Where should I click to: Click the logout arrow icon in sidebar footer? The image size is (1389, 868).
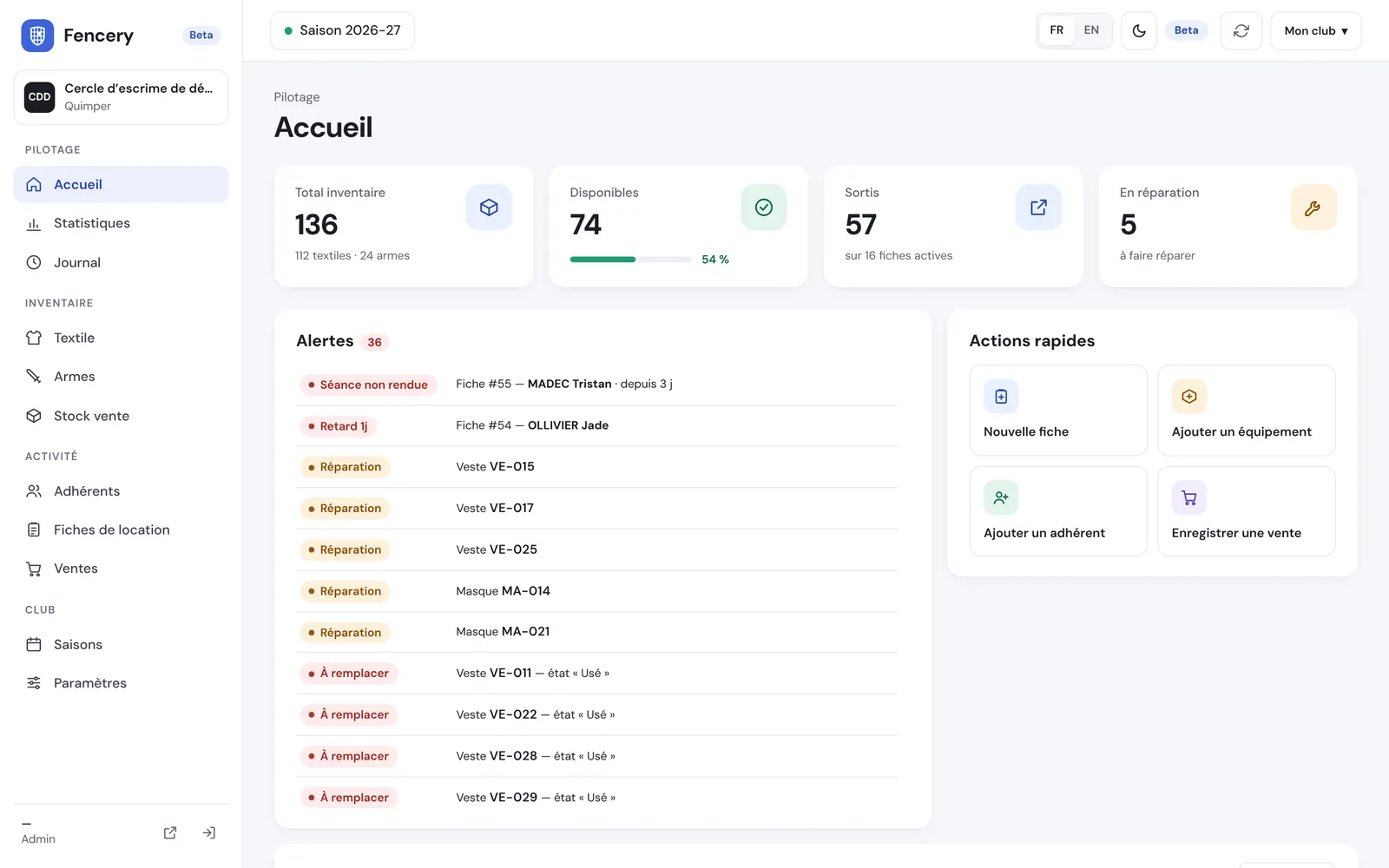[x=209, y=833]
